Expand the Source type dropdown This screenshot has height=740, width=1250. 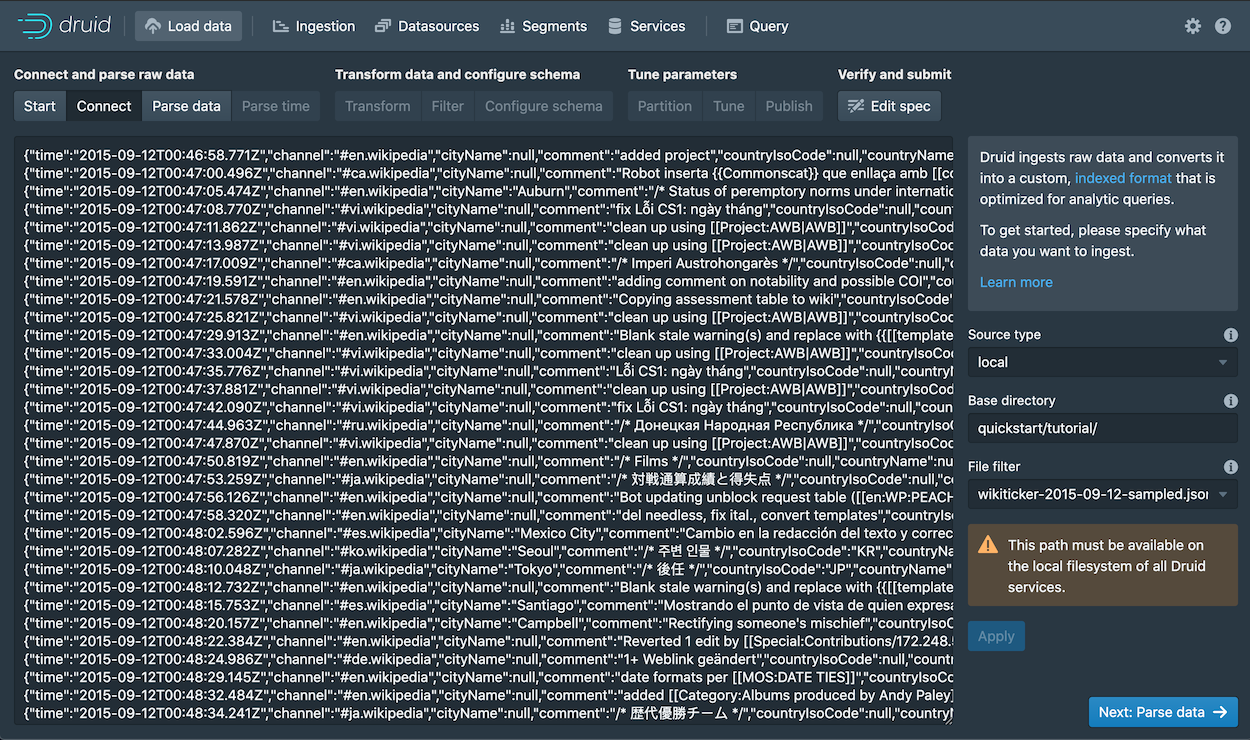[x=1102, y=362]
